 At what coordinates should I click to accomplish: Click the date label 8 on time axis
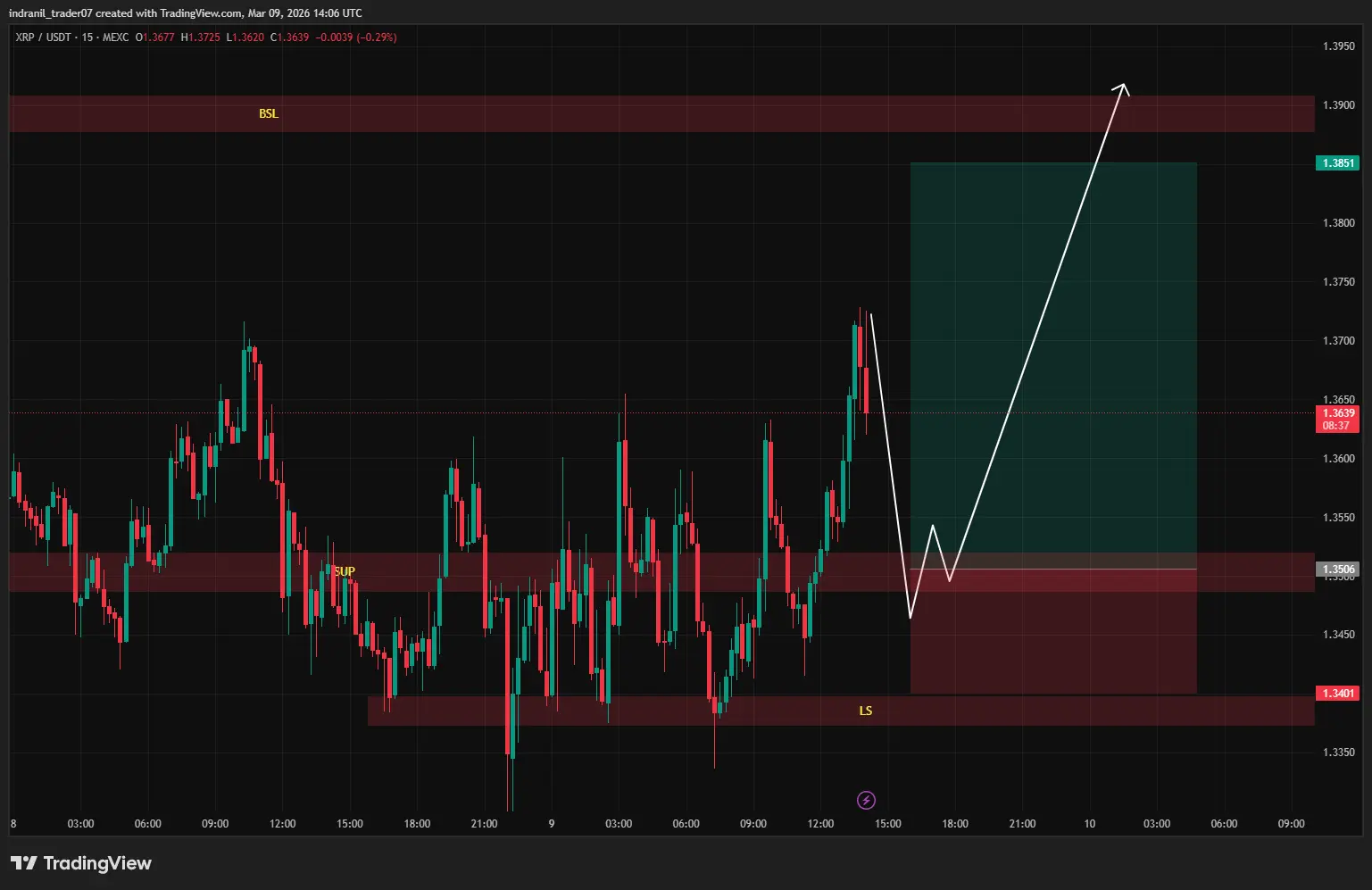[13, 824]
